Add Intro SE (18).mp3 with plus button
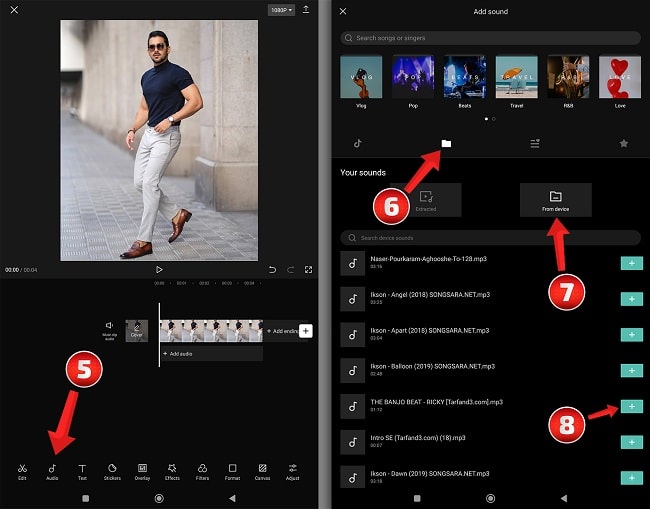This screenshot has height=509, width=650. [632, 442]
